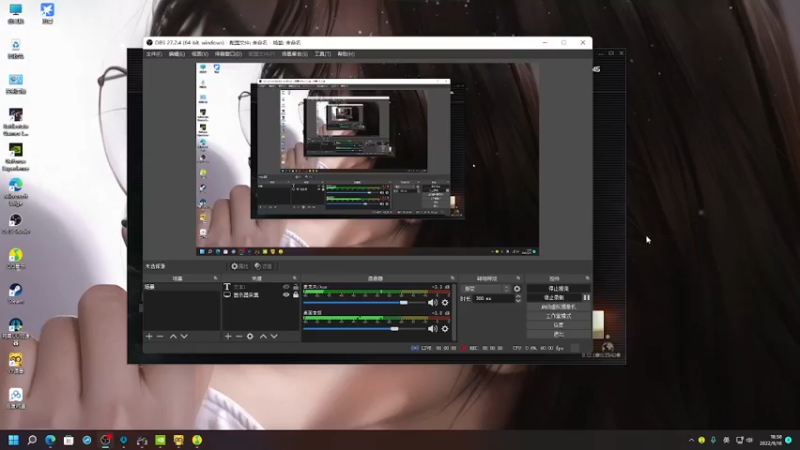Decrease transition duration with down arrow
This screenshot has height=450, width=800.
[x=518, y=301]
